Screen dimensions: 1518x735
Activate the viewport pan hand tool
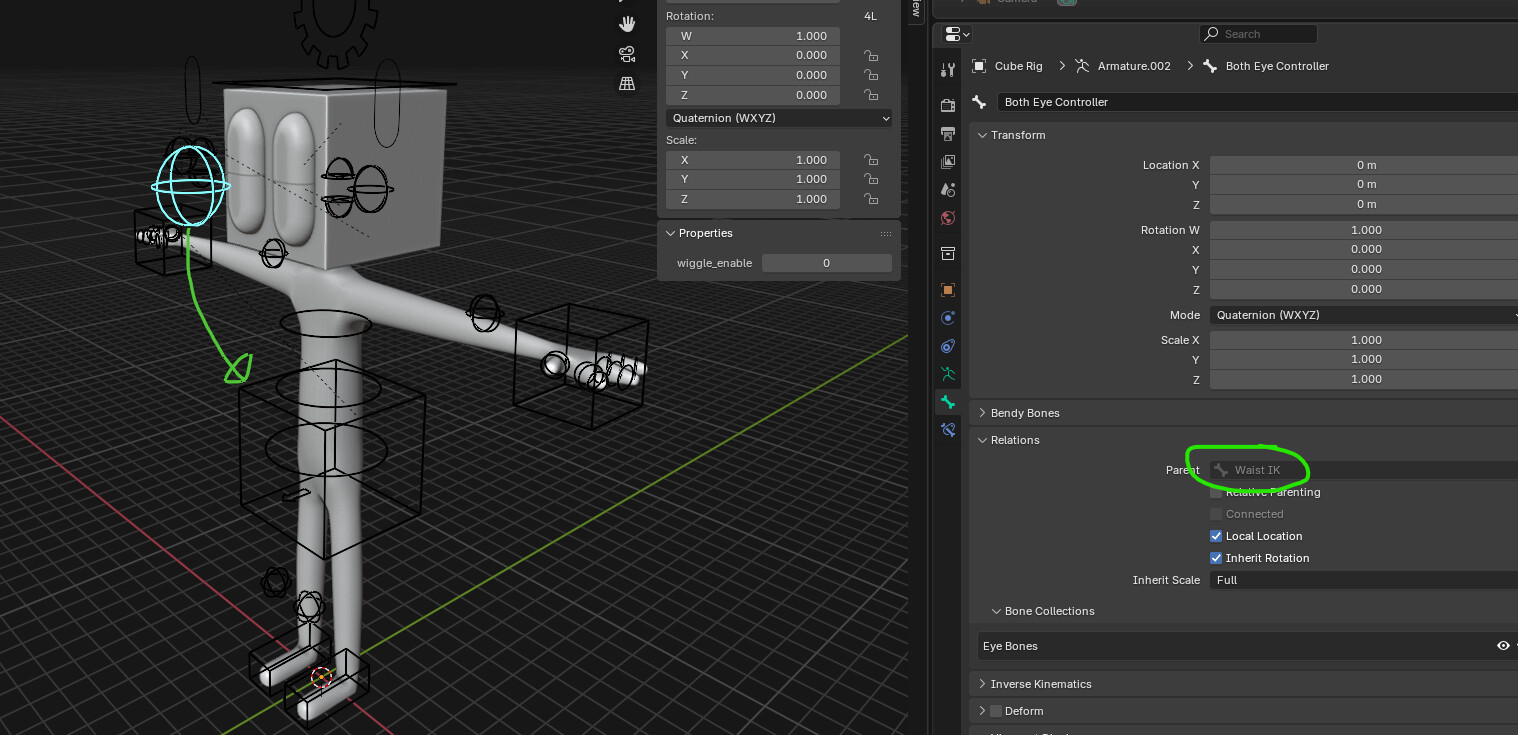click(627, 24)
